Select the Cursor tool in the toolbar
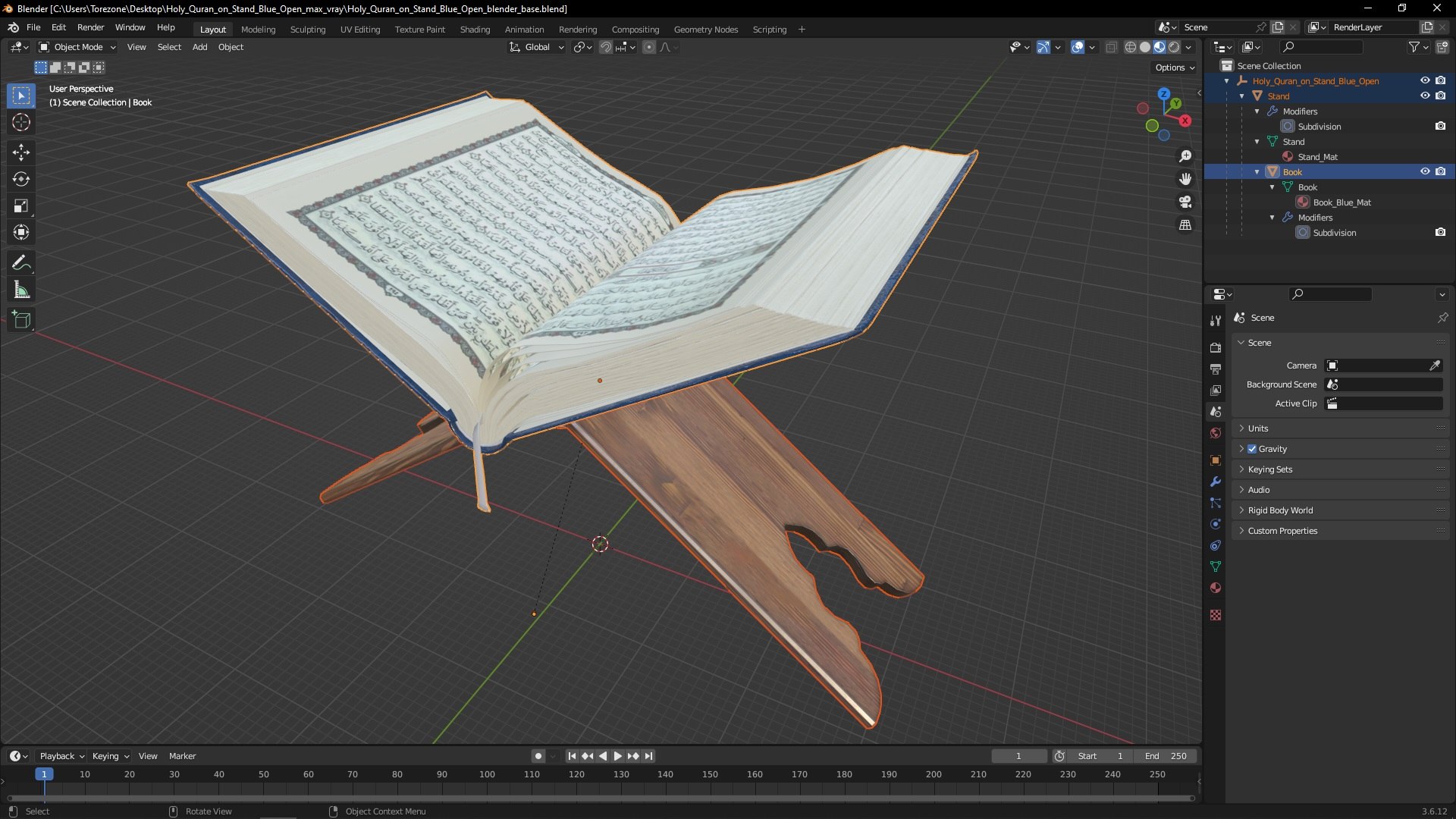1456x819 pixels. click(21, 122)
